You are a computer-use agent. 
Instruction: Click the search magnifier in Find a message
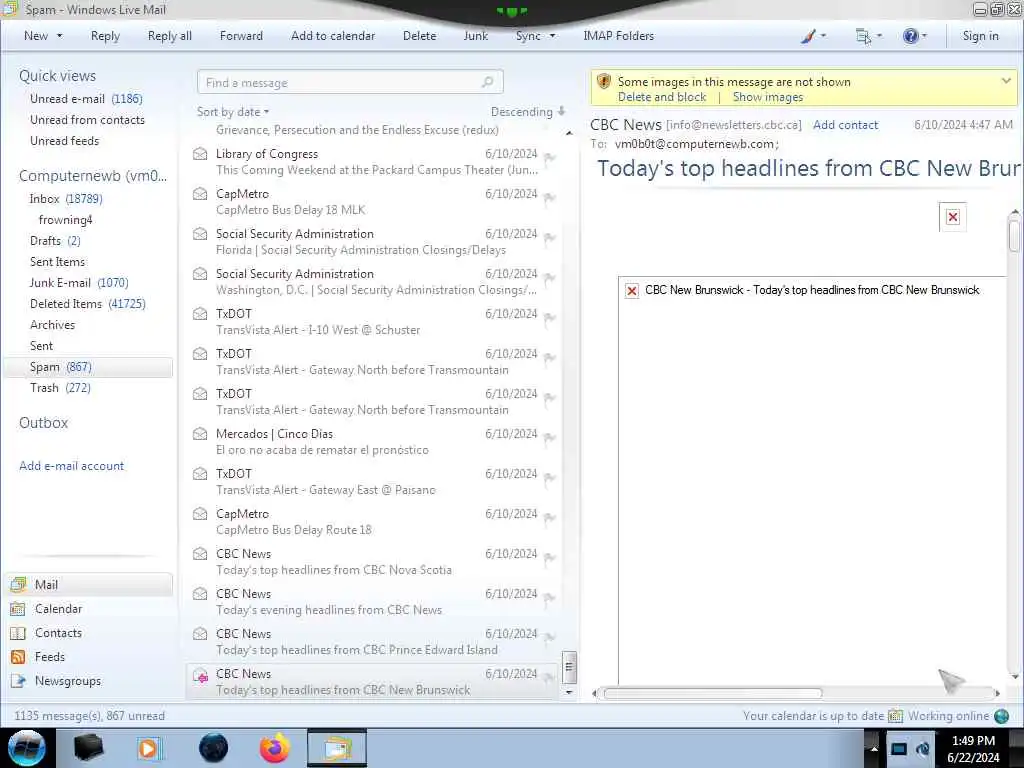487,82
